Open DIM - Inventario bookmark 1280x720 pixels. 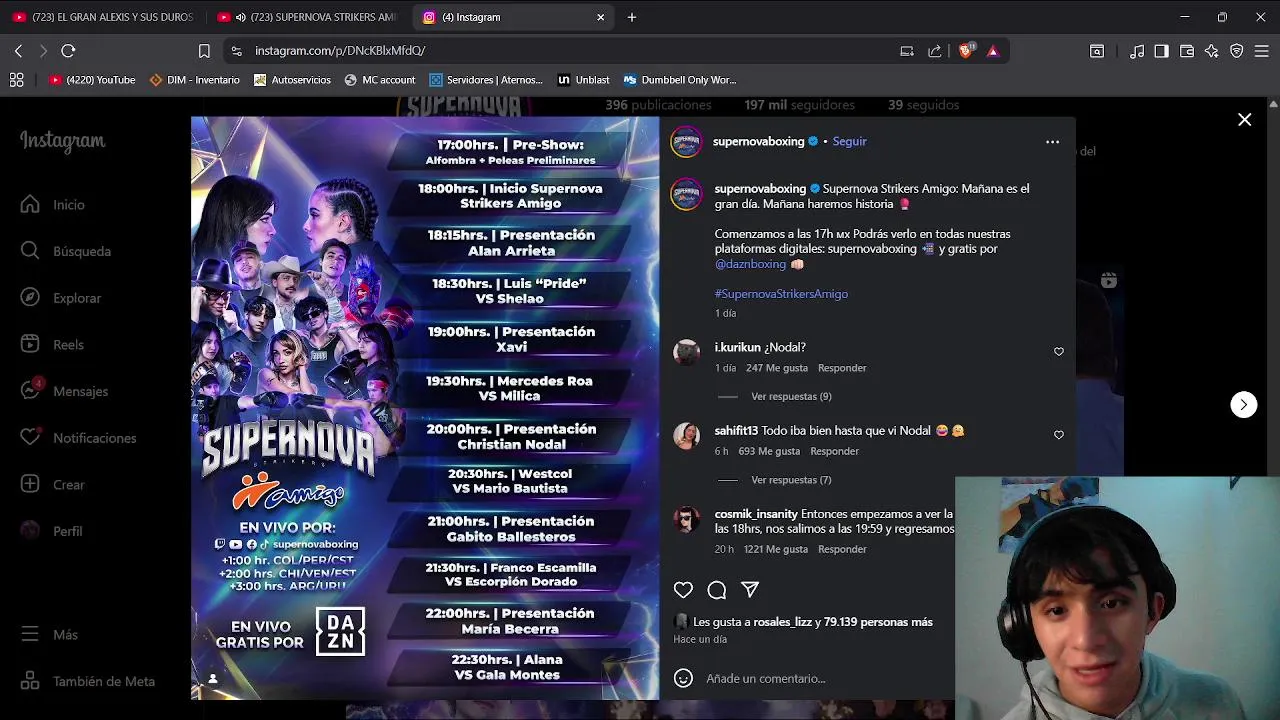(x=195, y=80)
